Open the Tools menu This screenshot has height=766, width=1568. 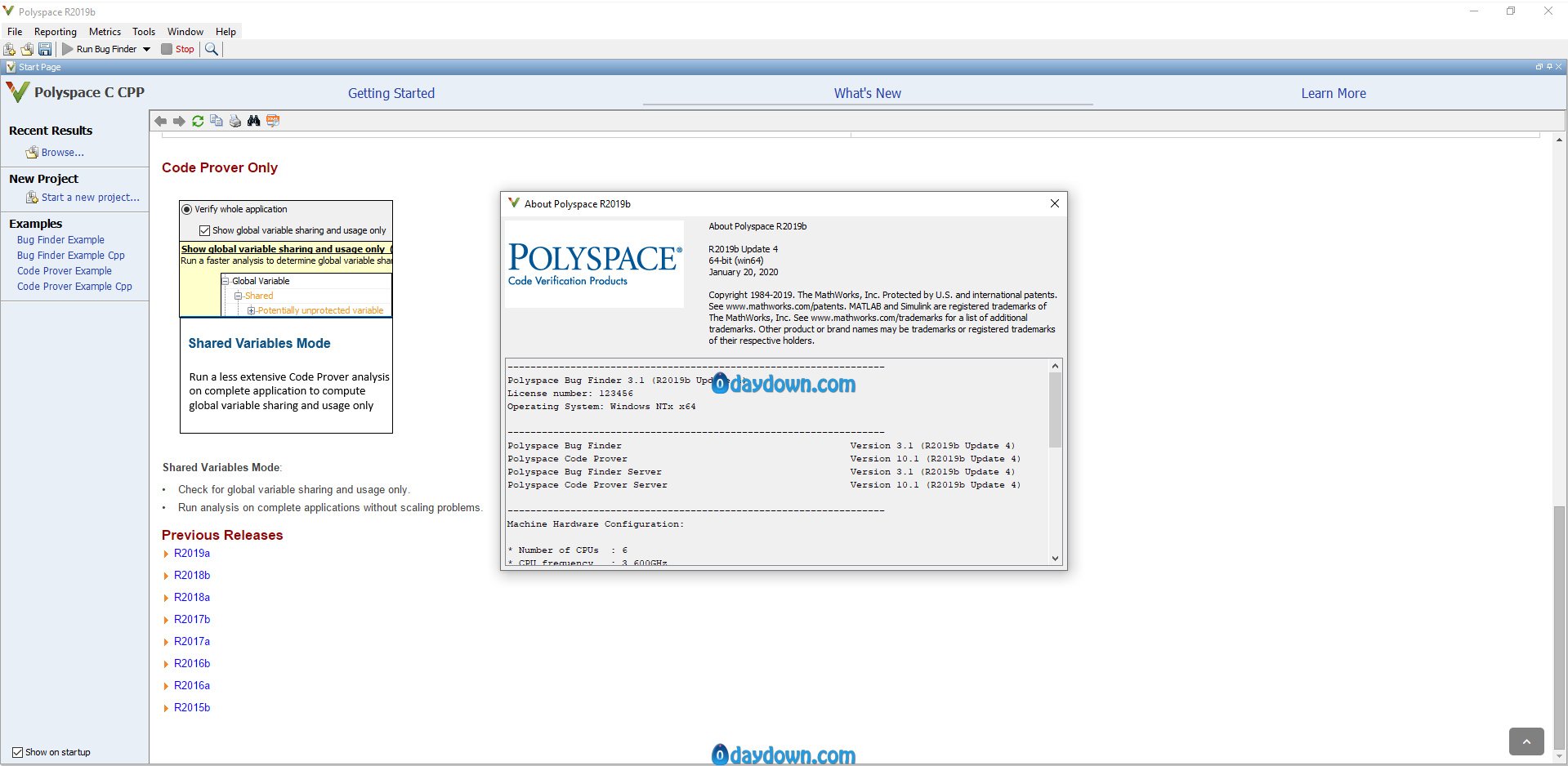[x=144, y=32]
